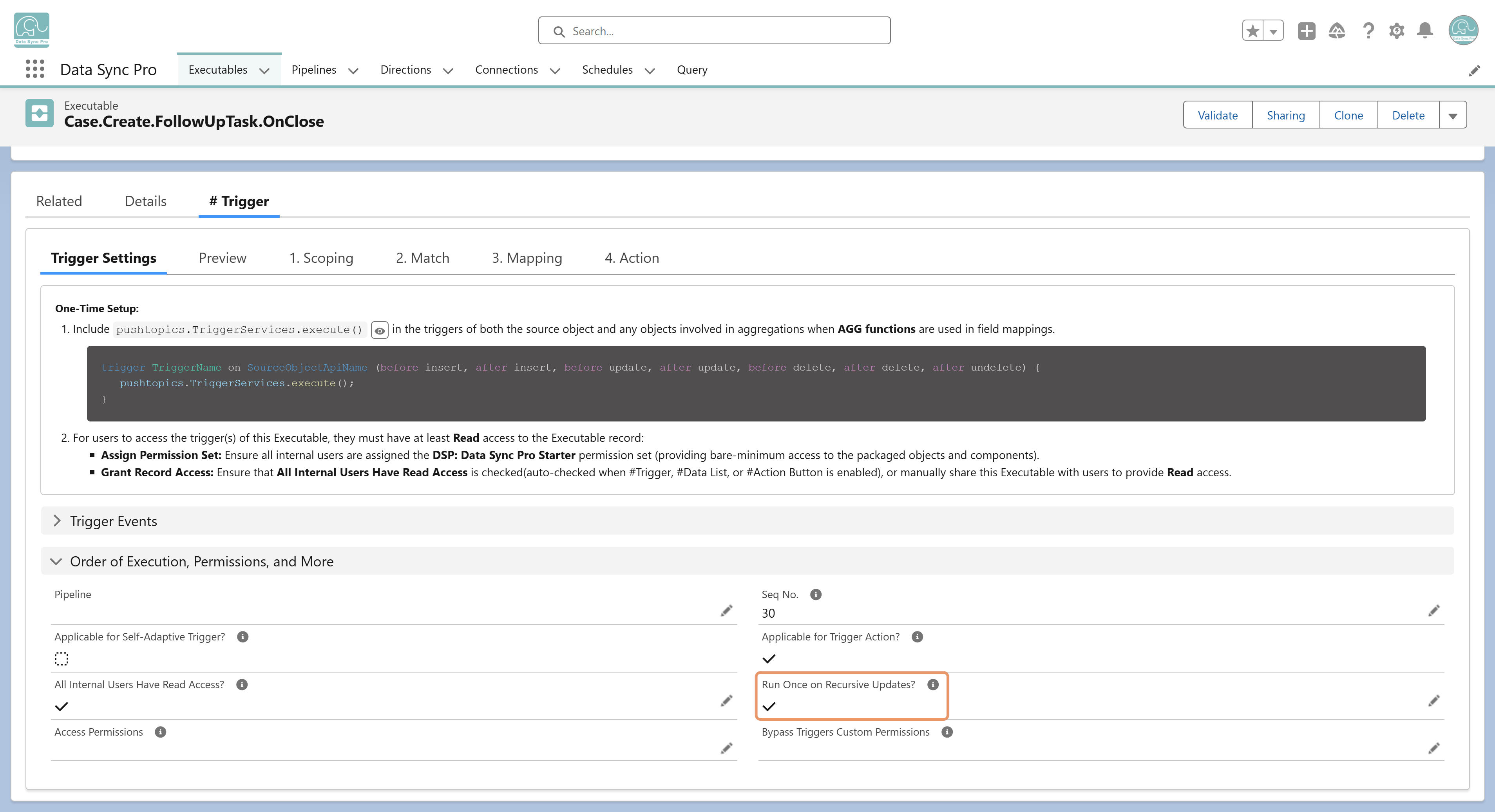Click the favorites star icon
The image size is (1495, 812).
pos(1253,31)
